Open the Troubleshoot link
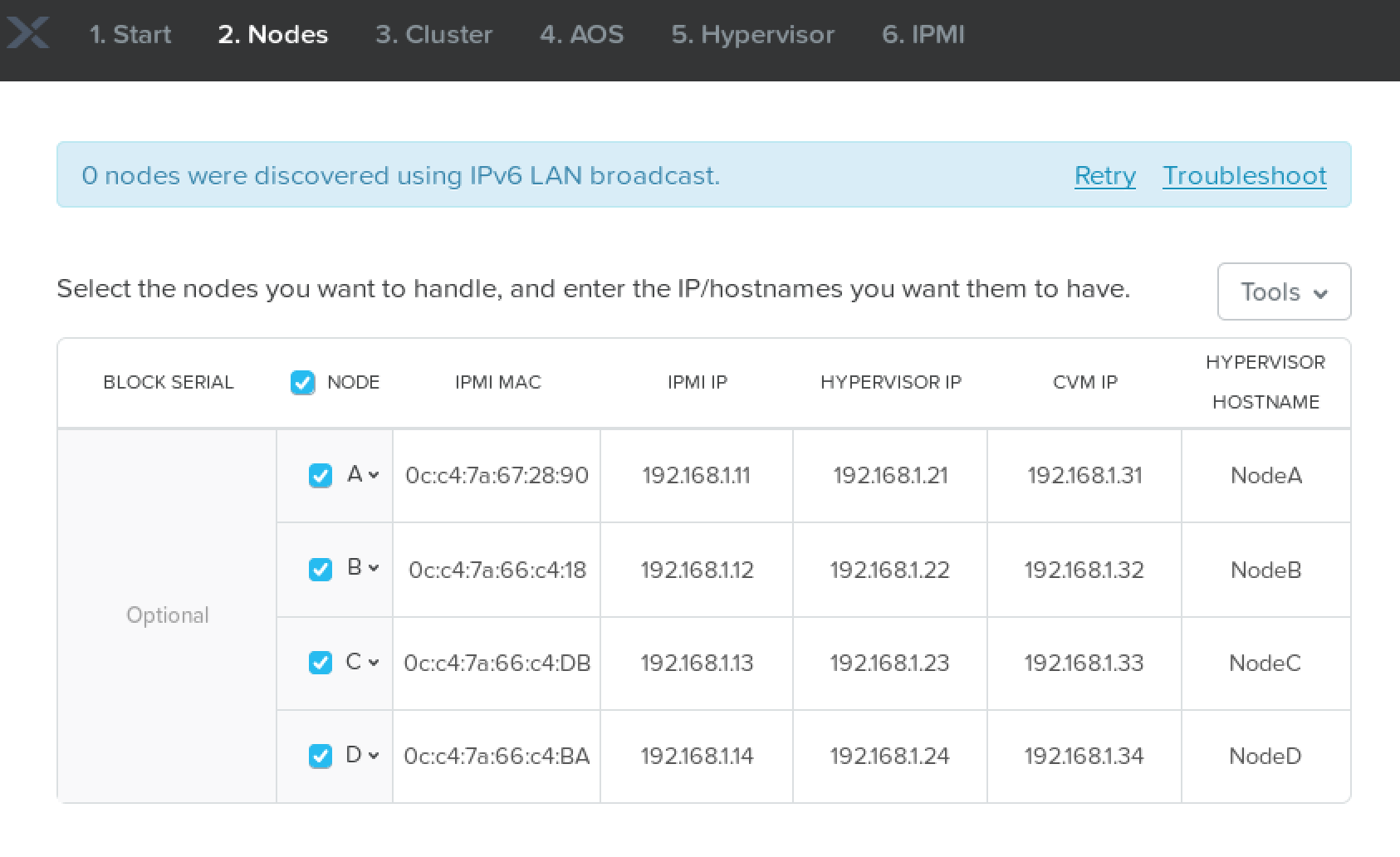The width and height of the screenshot is (1400, 857). (x=1244, y=176)
